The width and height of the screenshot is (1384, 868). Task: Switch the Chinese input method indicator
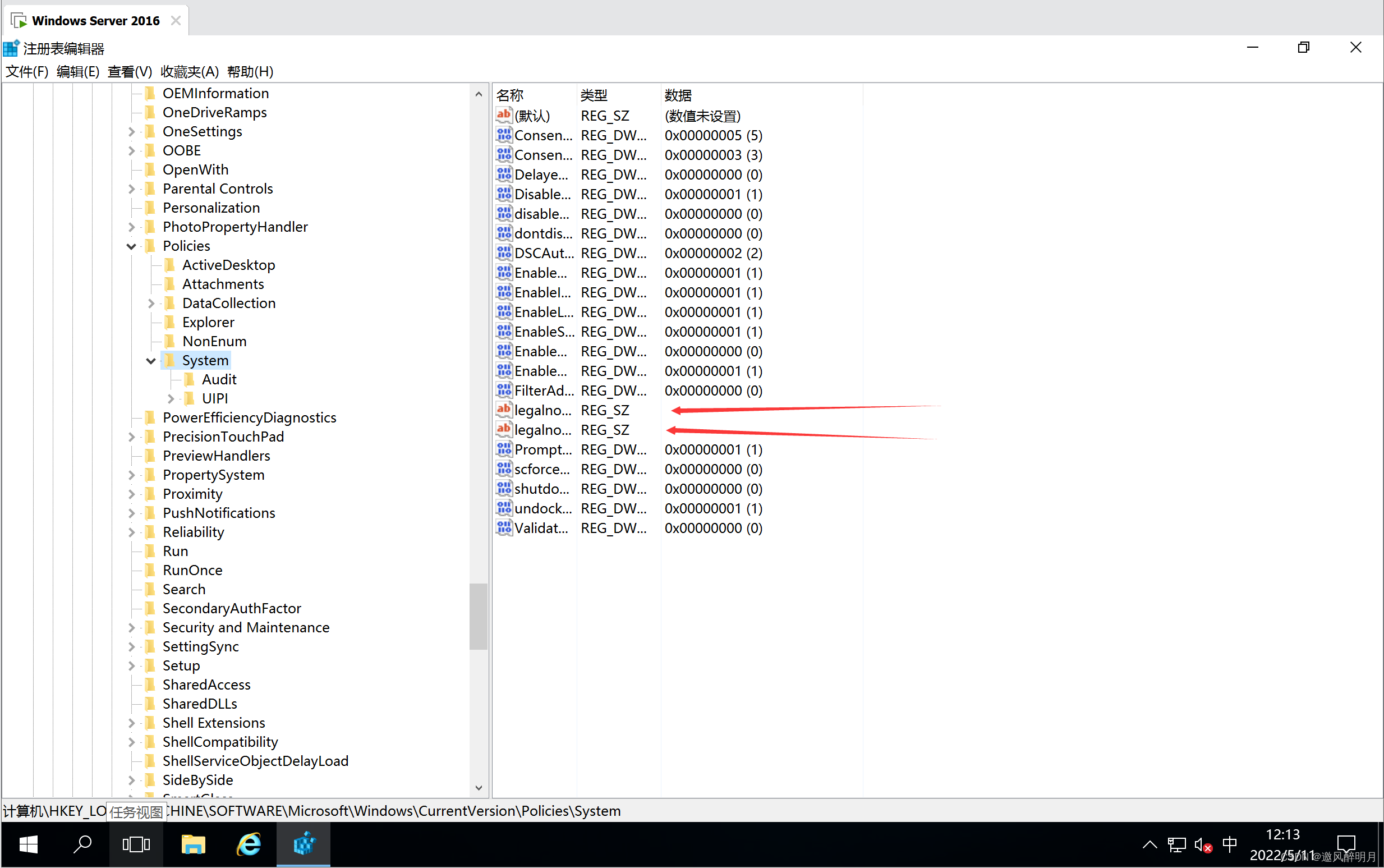click(1230, 844)
